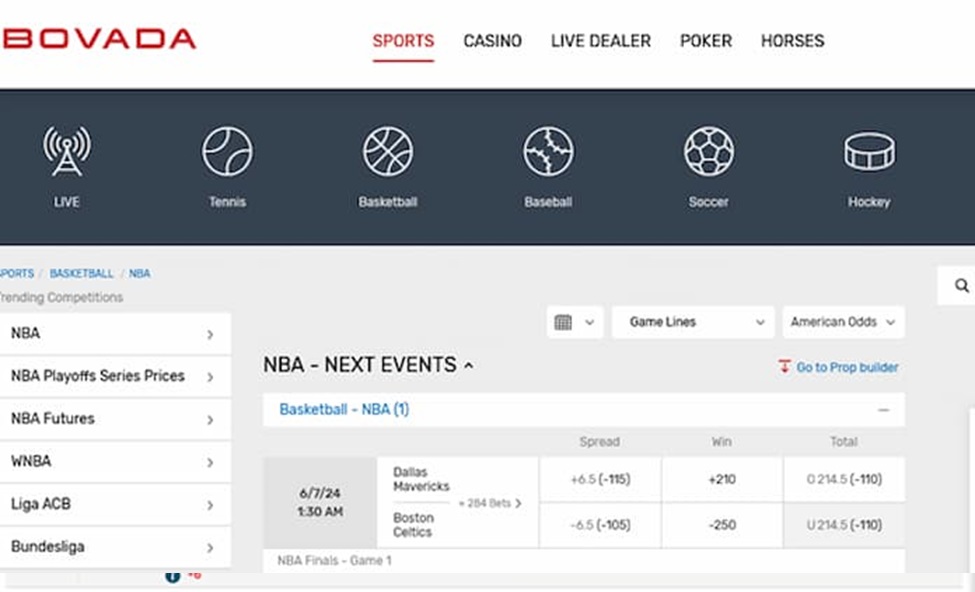Viewport: 975px width, 592px height.
Task: Select Dallas Mavericks +210 win odds
Action: [x=721, y=480]
